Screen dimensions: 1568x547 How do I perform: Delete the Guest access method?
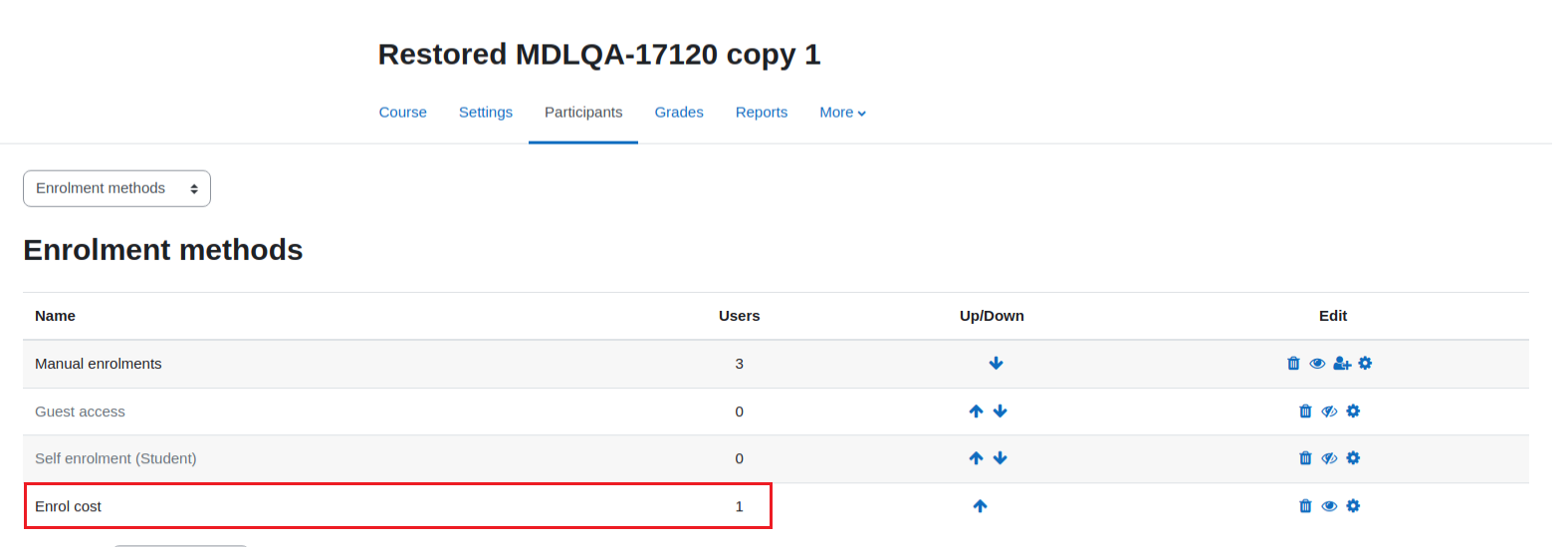pos(1305,411)
